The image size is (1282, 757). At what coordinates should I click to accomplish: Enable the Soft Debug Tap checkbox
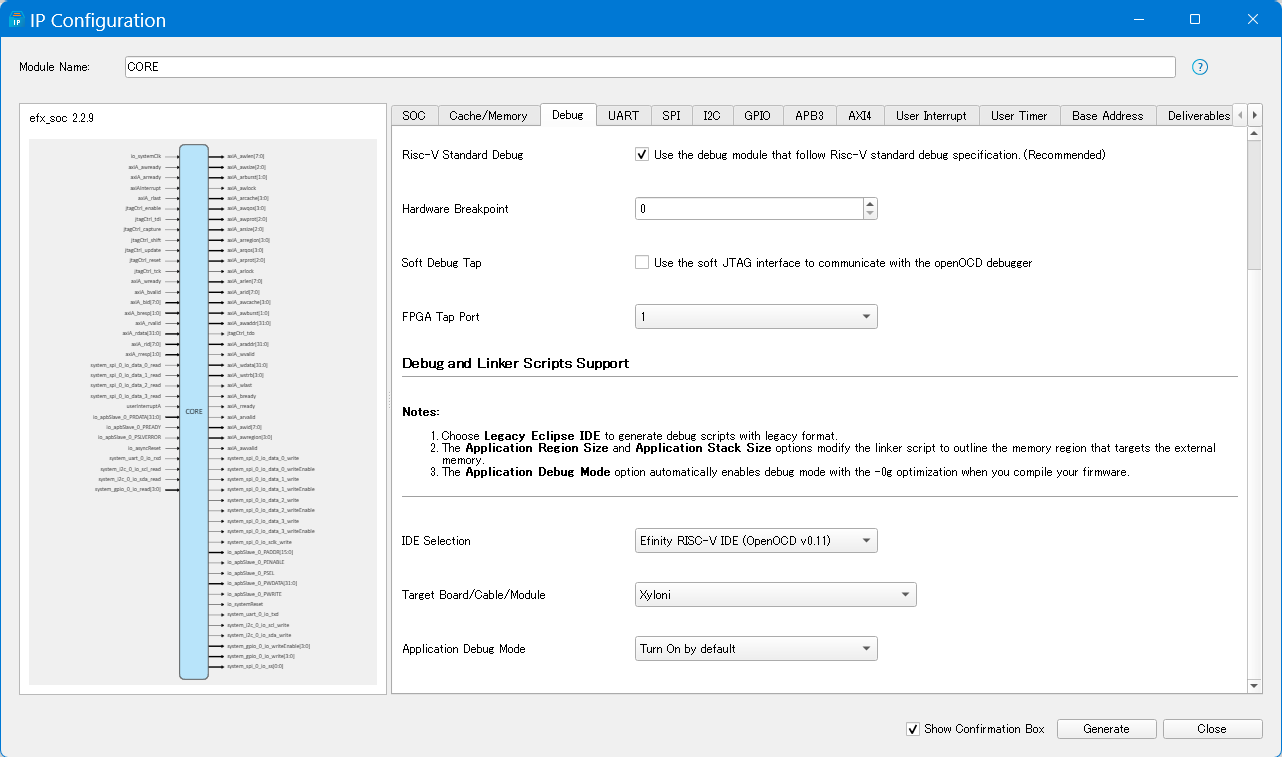(x=642, y=263)
